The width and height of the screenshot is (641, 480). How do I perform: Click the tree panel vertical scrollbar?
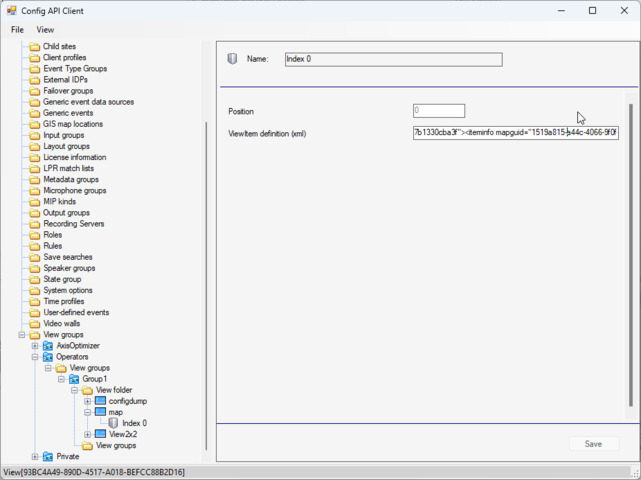point(207,280)
